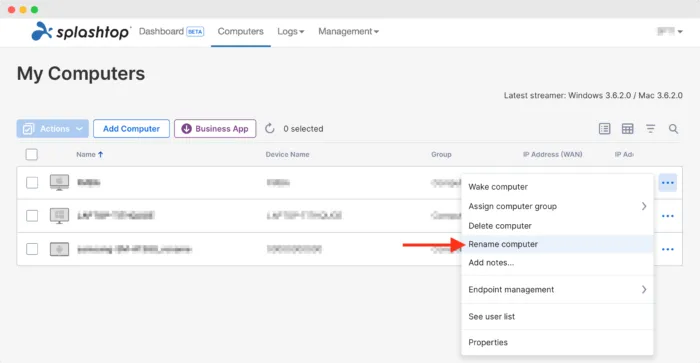Open the Logs dropdown menu

[x=291, y=32]
